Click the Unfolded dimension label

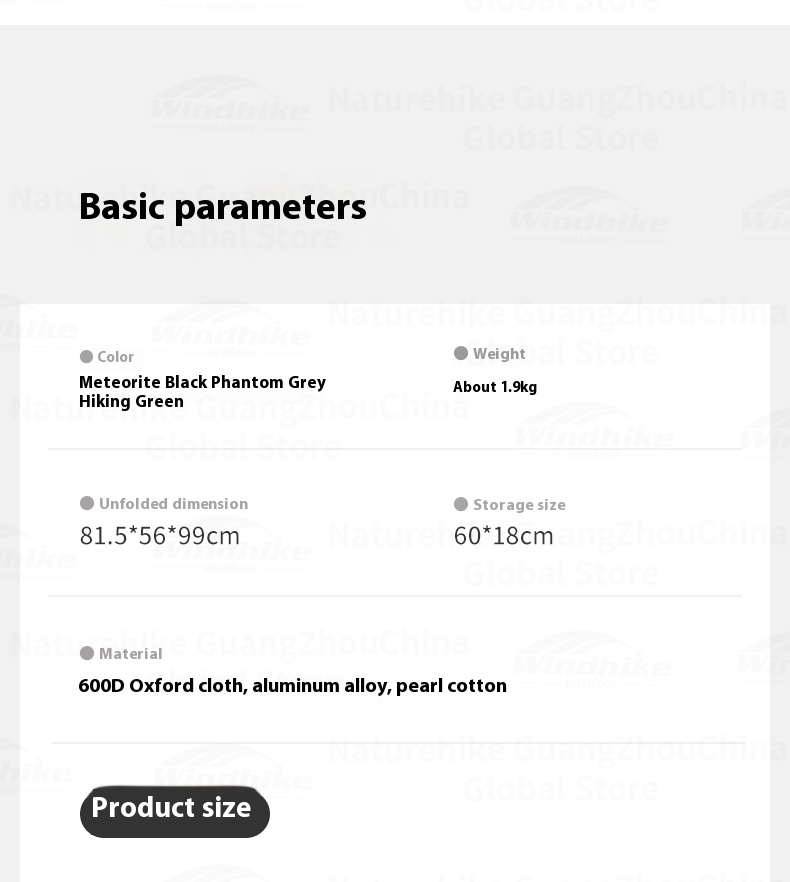click(x=173, y=503)
